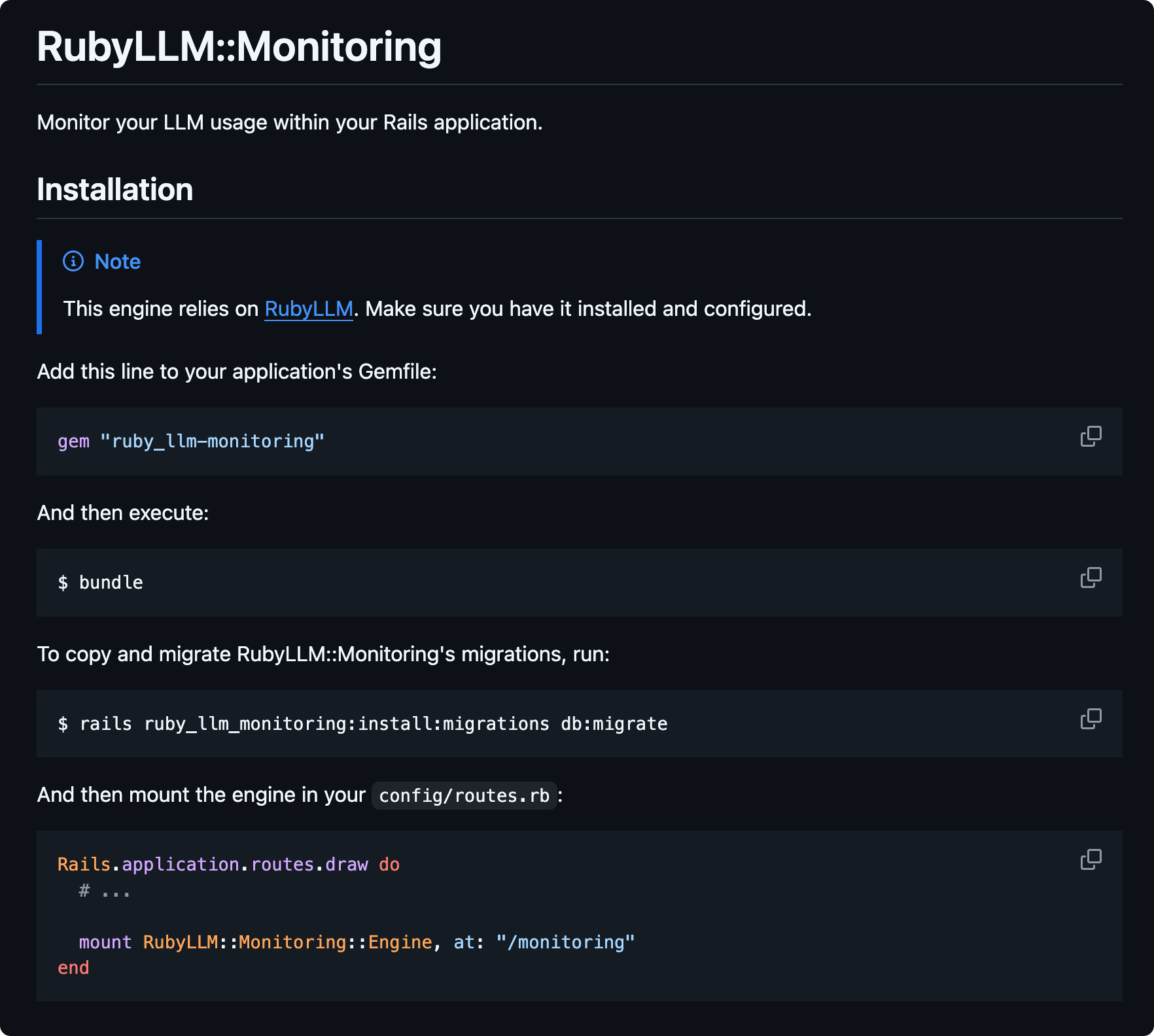This screenshot has height=1036, width=1154.
Task: Click the gem "ruby_llm-monitoring" code text
Action: pos(190,441)
